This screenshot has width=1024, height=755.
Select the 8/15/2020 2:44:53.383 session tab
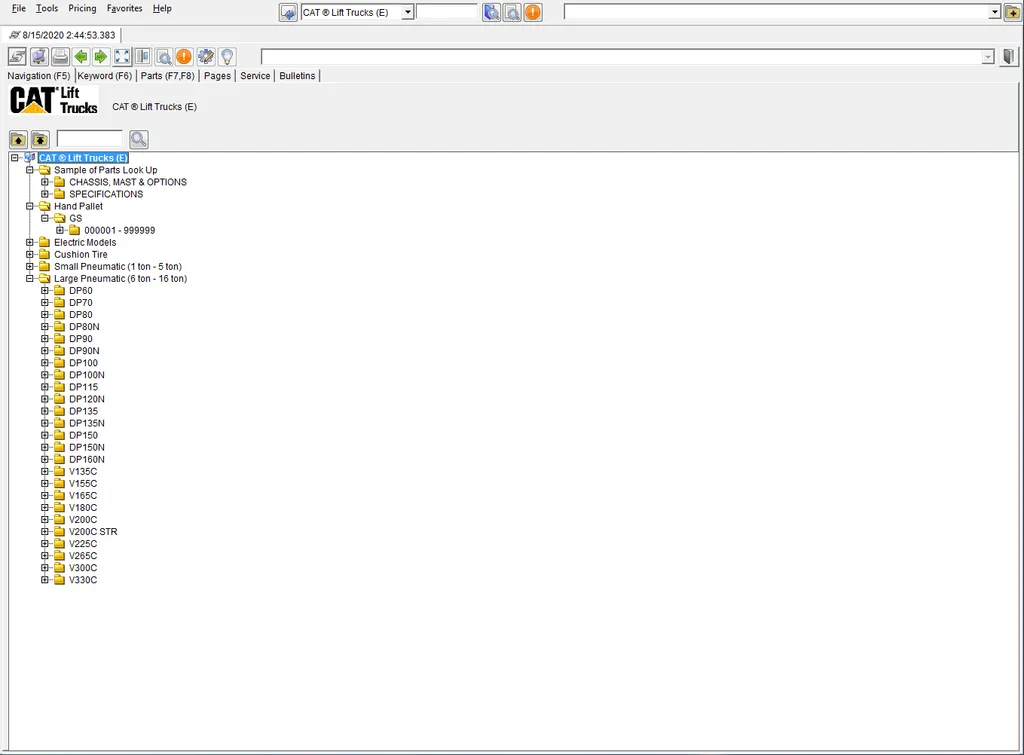63,35
